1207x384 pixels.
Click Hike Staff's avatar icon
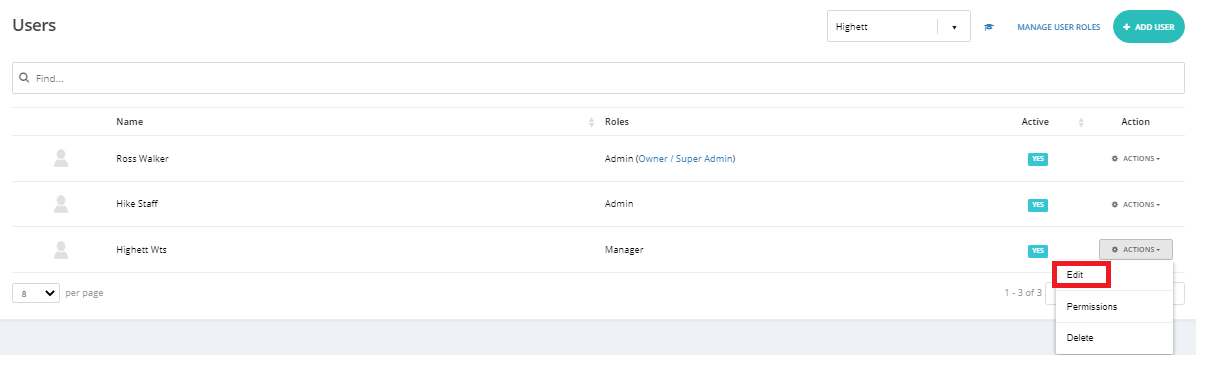61,204
